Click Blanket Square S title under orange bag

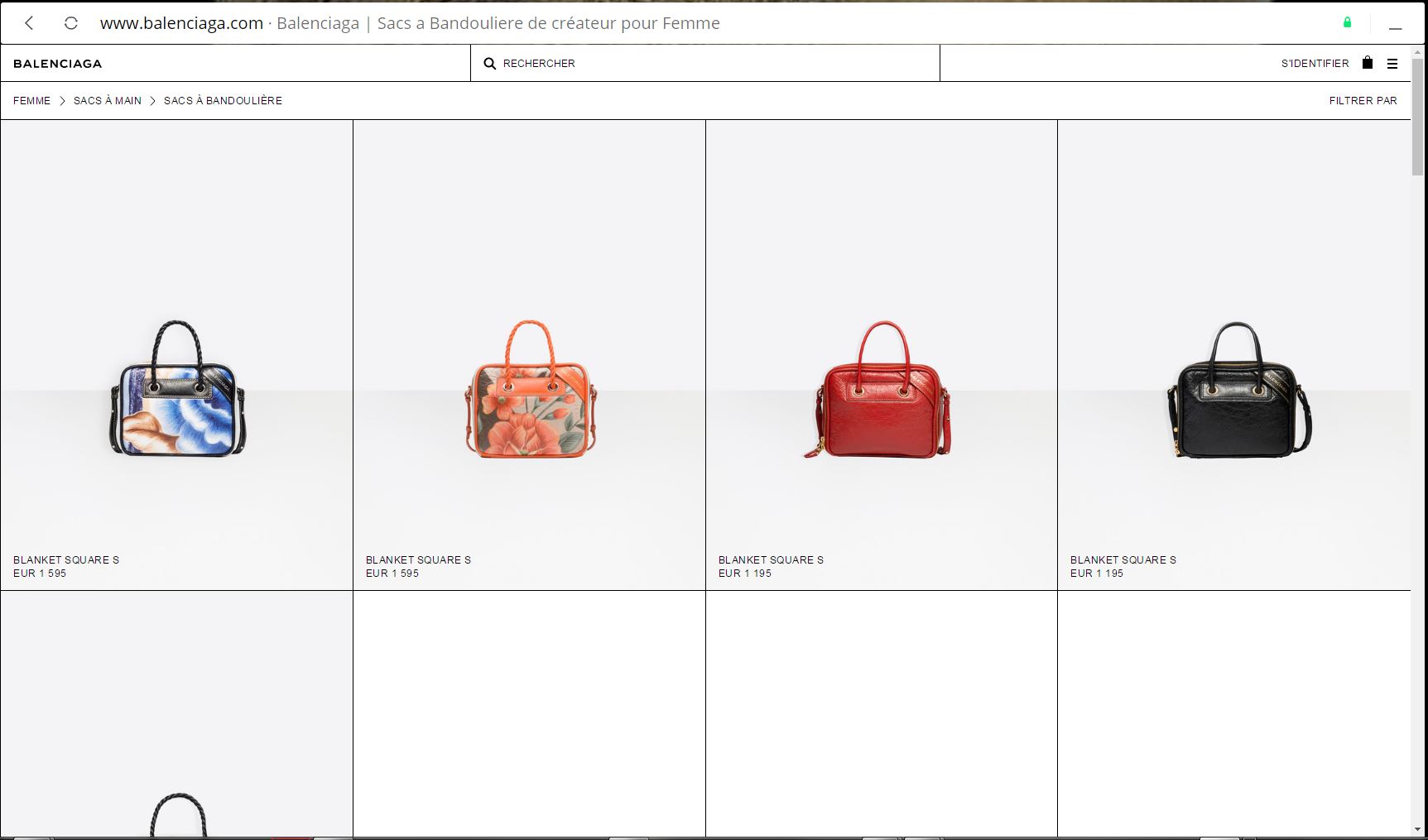419,560
